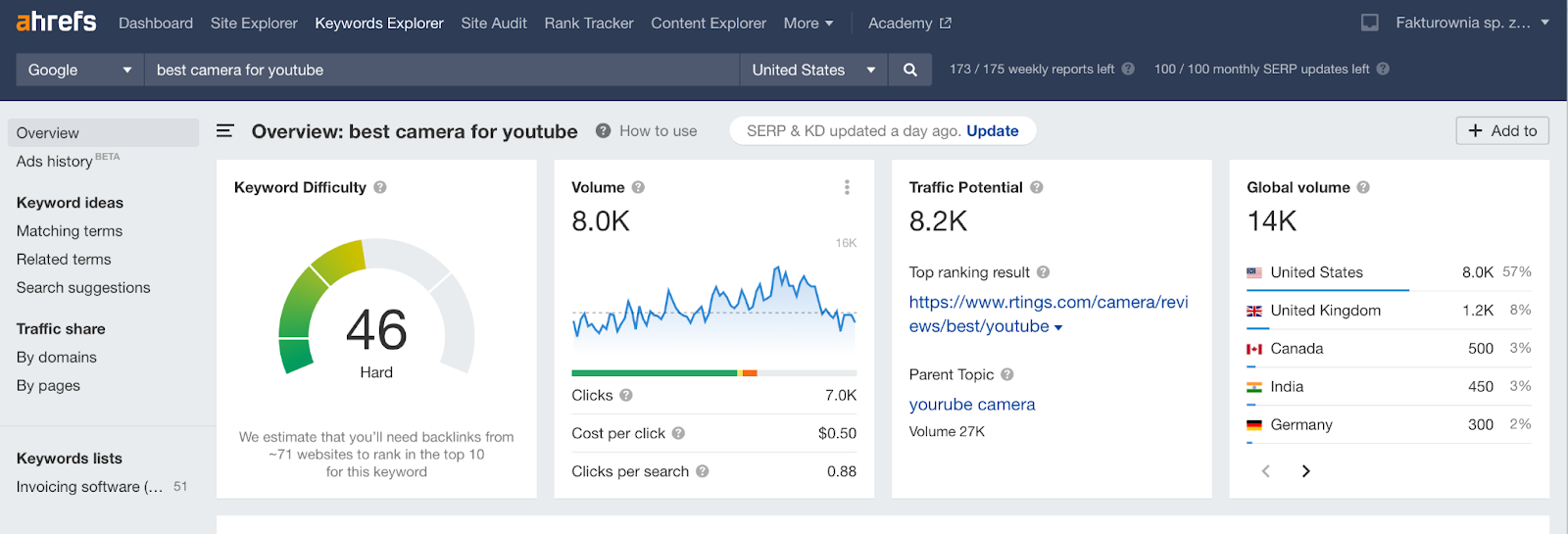This screenshot has height=534, width=1568.
Task: Open Site Audit
Action: (494, 23)
